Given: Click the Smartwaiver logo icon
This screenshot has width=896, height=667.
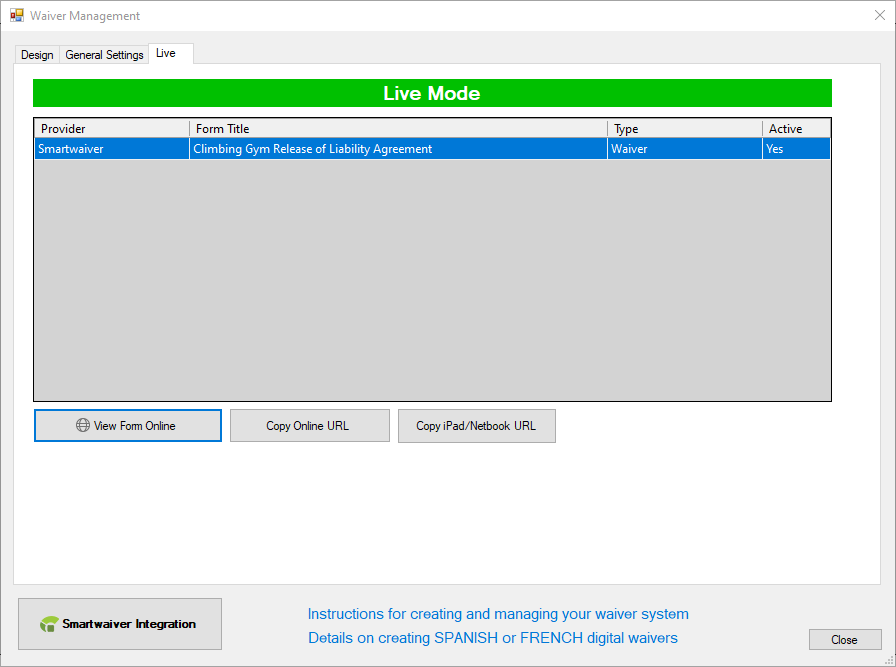Looking at the screenshot, I should tap(49, 624).
